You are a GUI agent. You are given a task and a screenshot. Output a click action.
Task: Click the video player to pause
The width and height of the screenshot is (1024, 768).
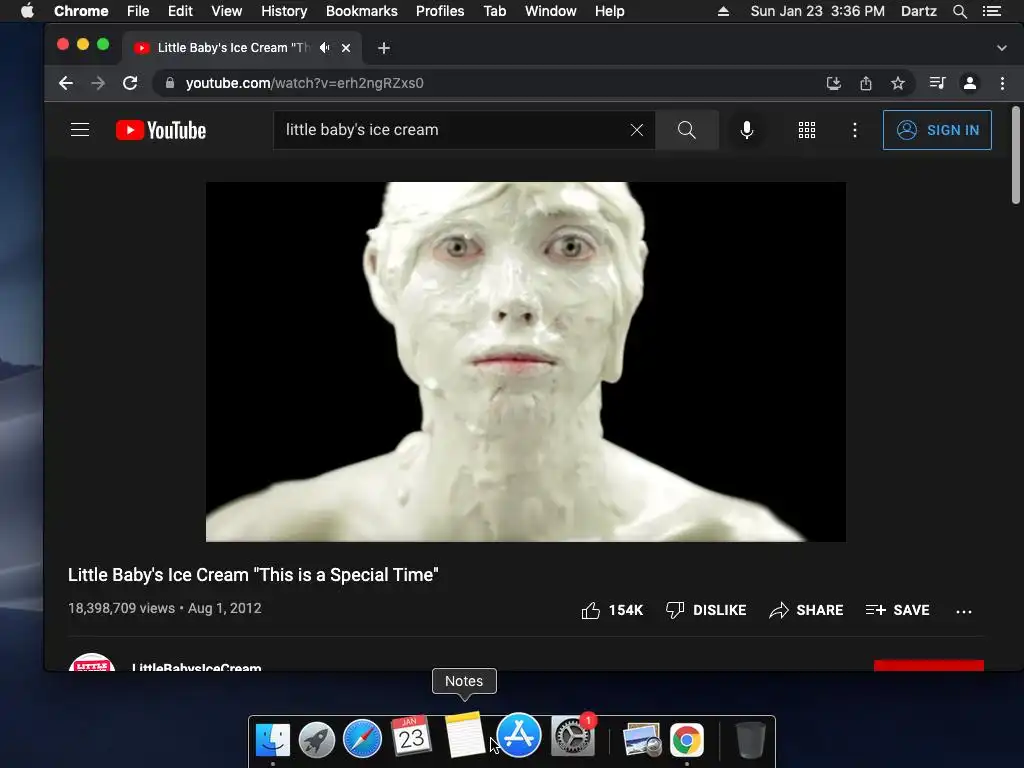(x=526, y=362)
